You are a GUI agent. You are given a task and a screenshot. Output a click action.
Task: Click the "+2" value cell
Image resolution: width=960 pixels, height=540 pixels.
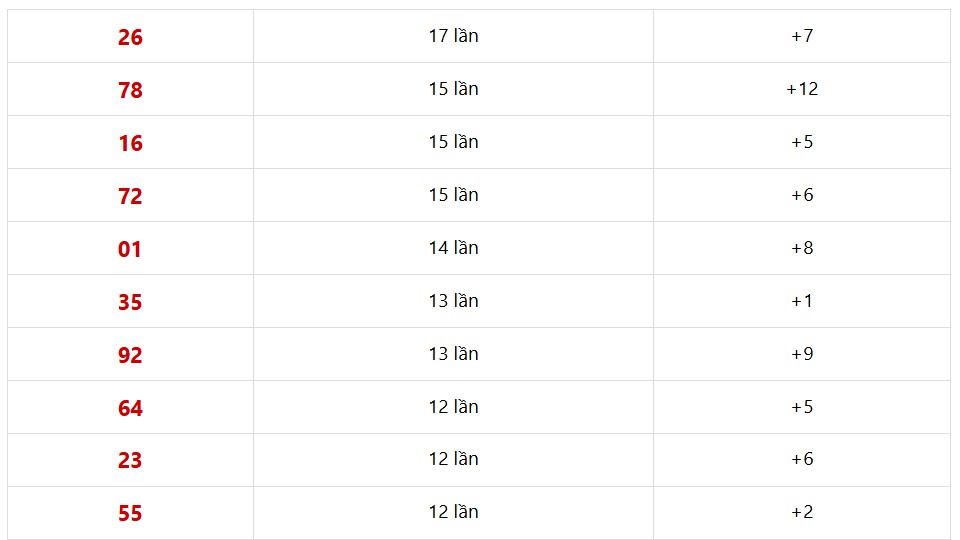(x=802, y=512)
